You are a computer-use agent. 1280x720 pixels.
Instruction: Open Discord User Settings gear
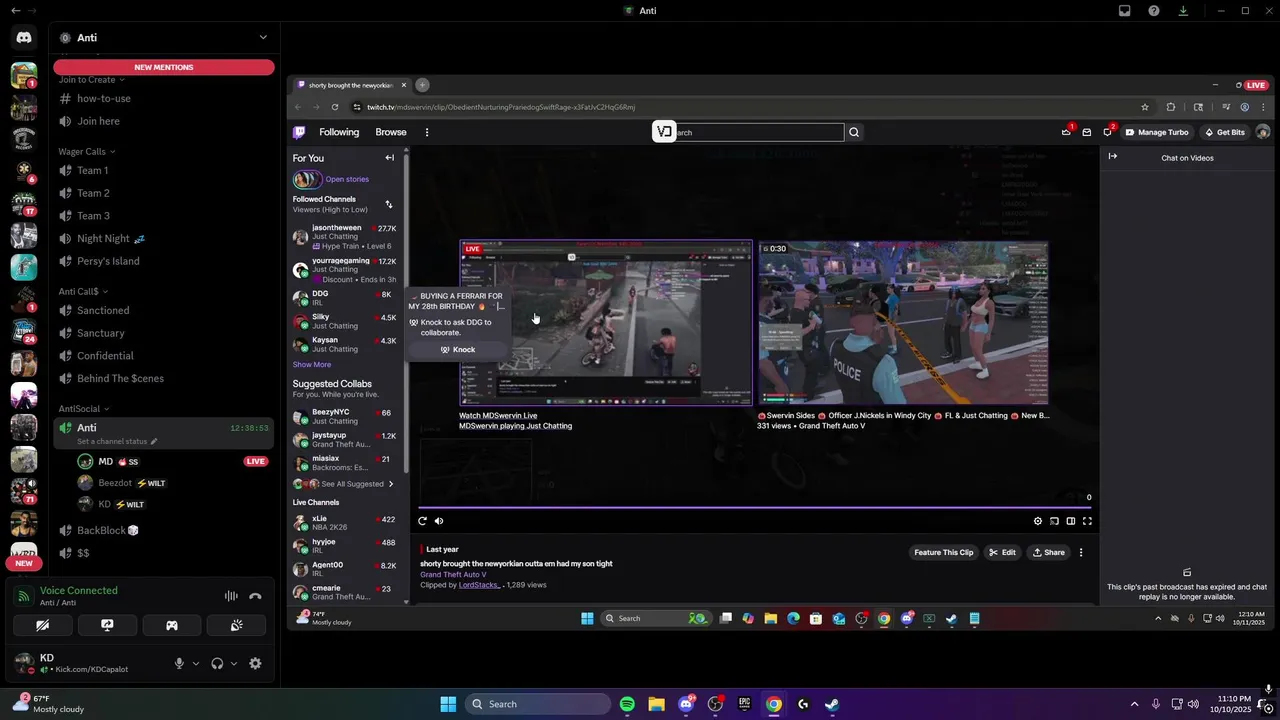click(255, 663)
